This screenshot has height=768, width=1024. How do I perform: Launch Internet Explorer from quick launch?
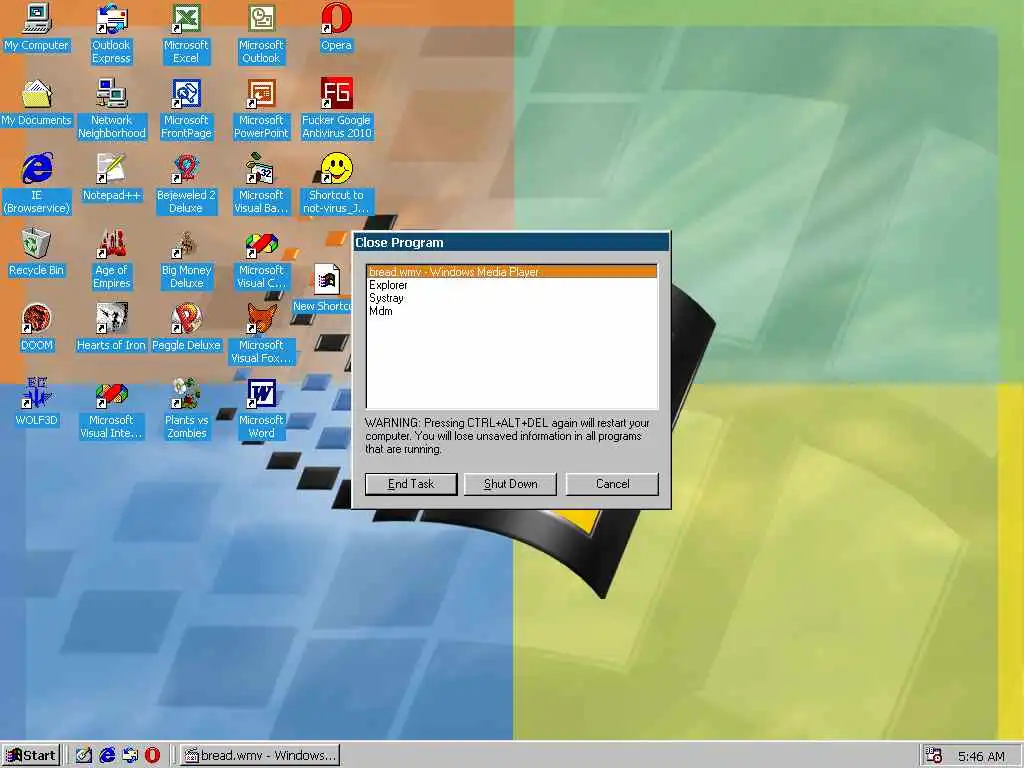click(x=107, y=756)
